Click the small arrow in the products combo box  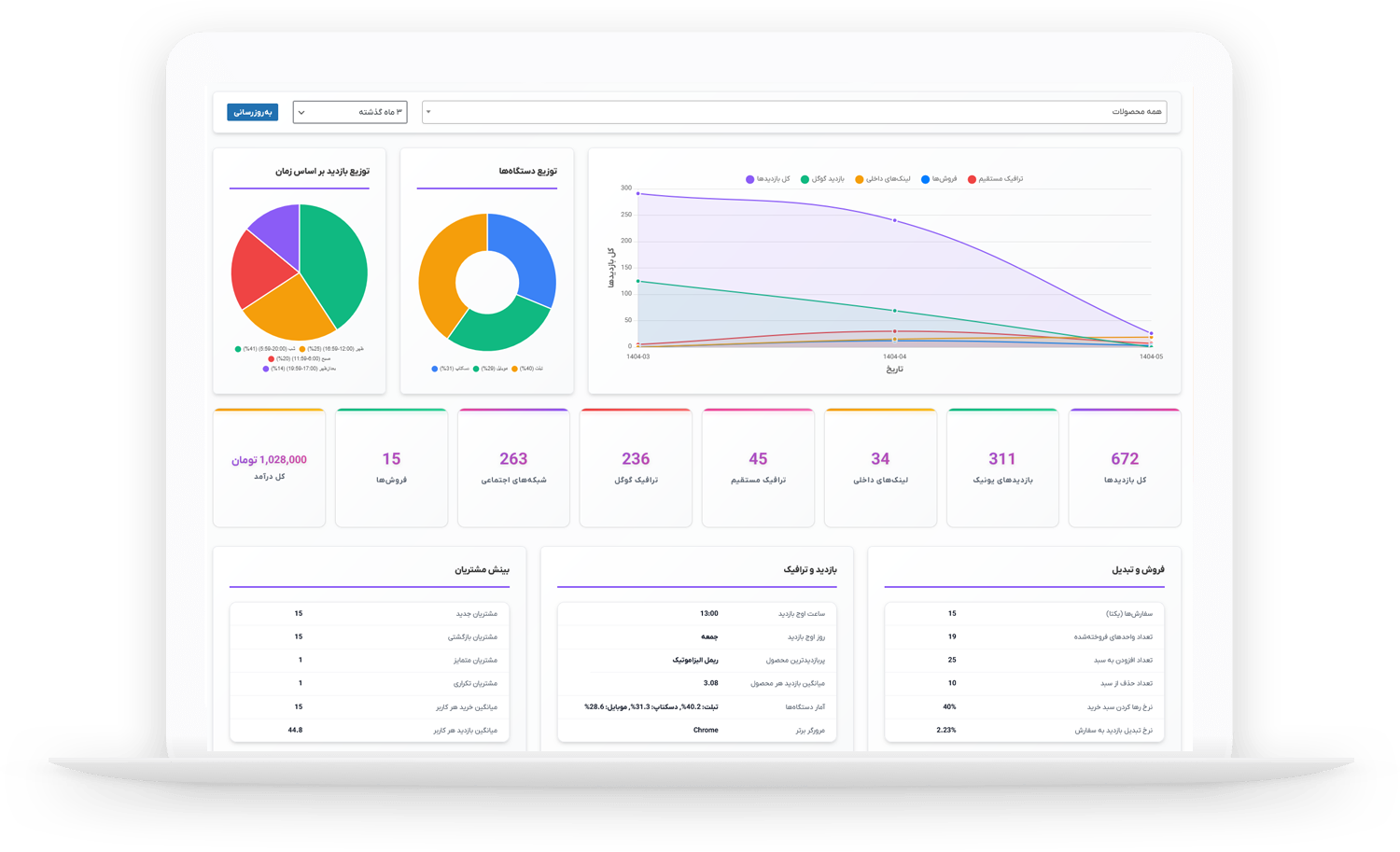pyautogui.click(x=428, y=112)
